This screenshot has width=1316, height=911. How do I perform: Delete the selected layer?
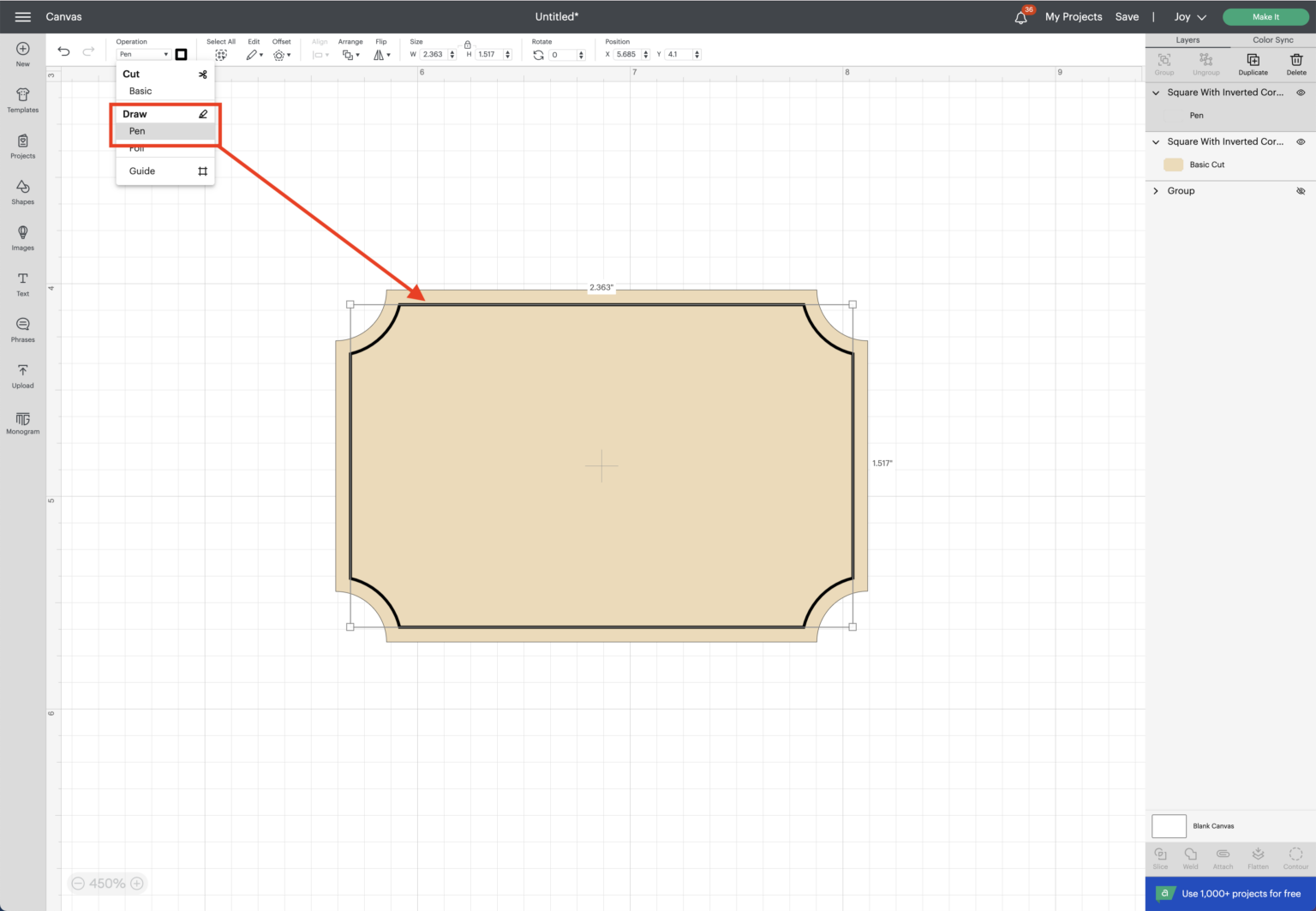[x=1295, y=63]
